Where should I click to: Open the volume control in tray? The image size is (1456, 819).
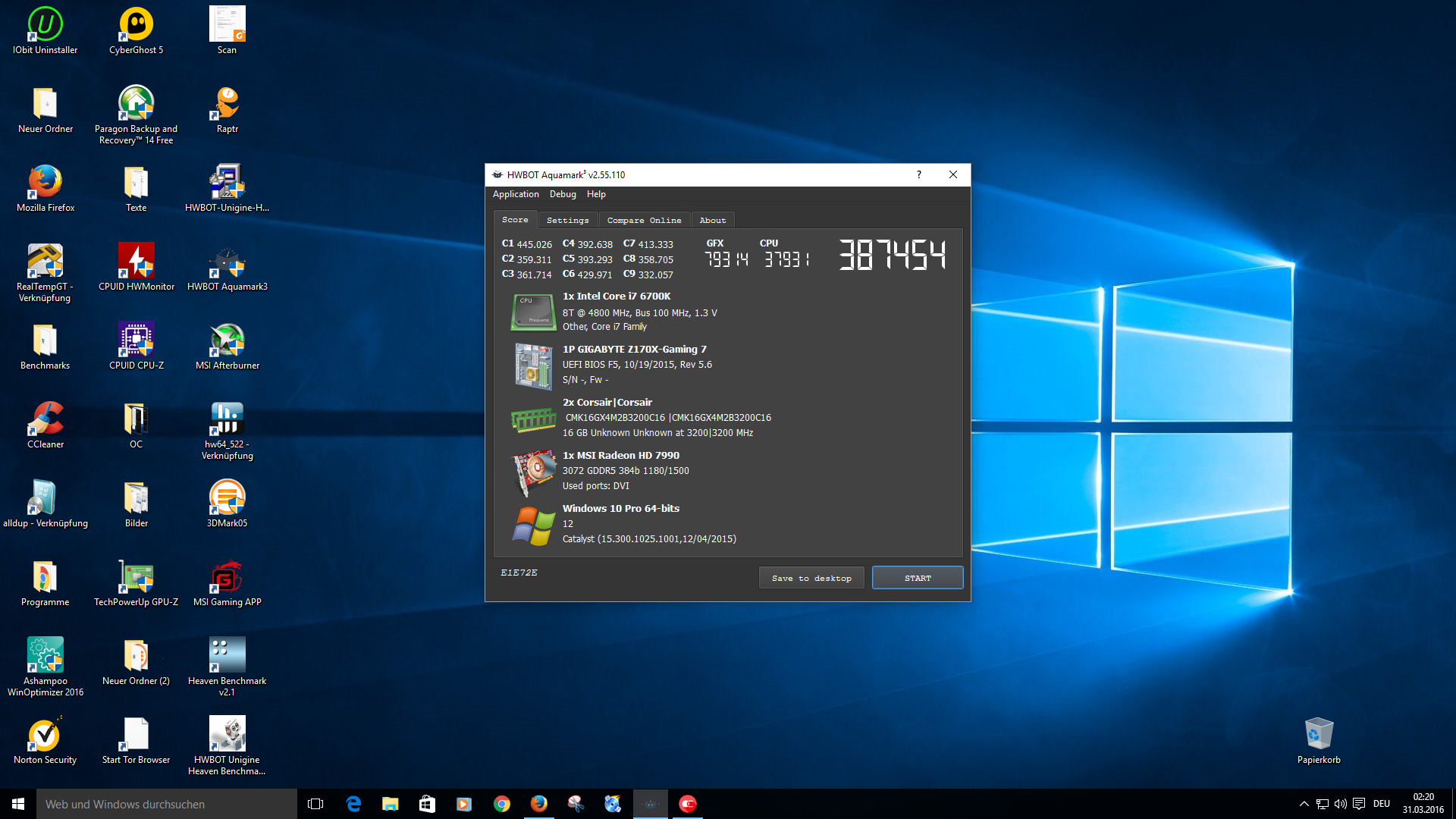point(1340,804)
